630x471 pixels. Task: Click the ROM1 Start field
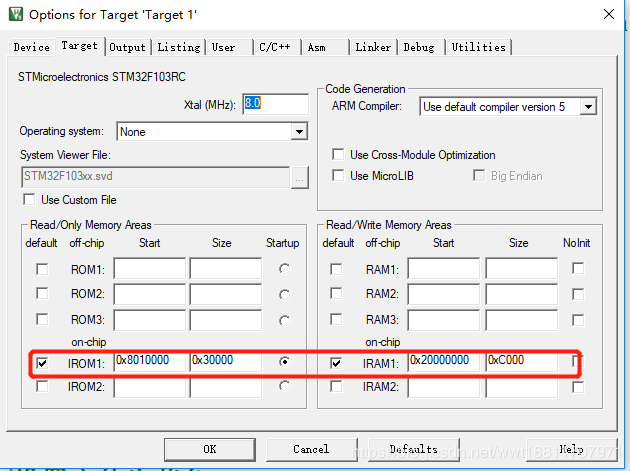(x=149, y=268)
